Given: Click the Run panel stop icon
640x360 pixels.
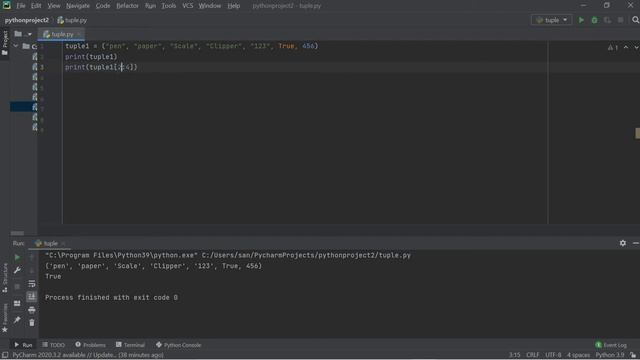Looking at the screenshot, I should [x=17, y=287].
